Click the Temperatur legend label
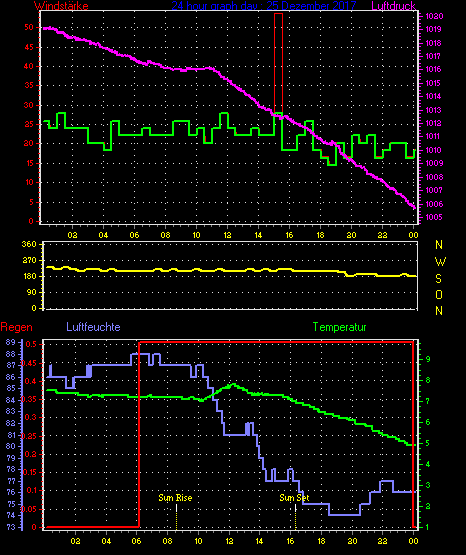 339,327
